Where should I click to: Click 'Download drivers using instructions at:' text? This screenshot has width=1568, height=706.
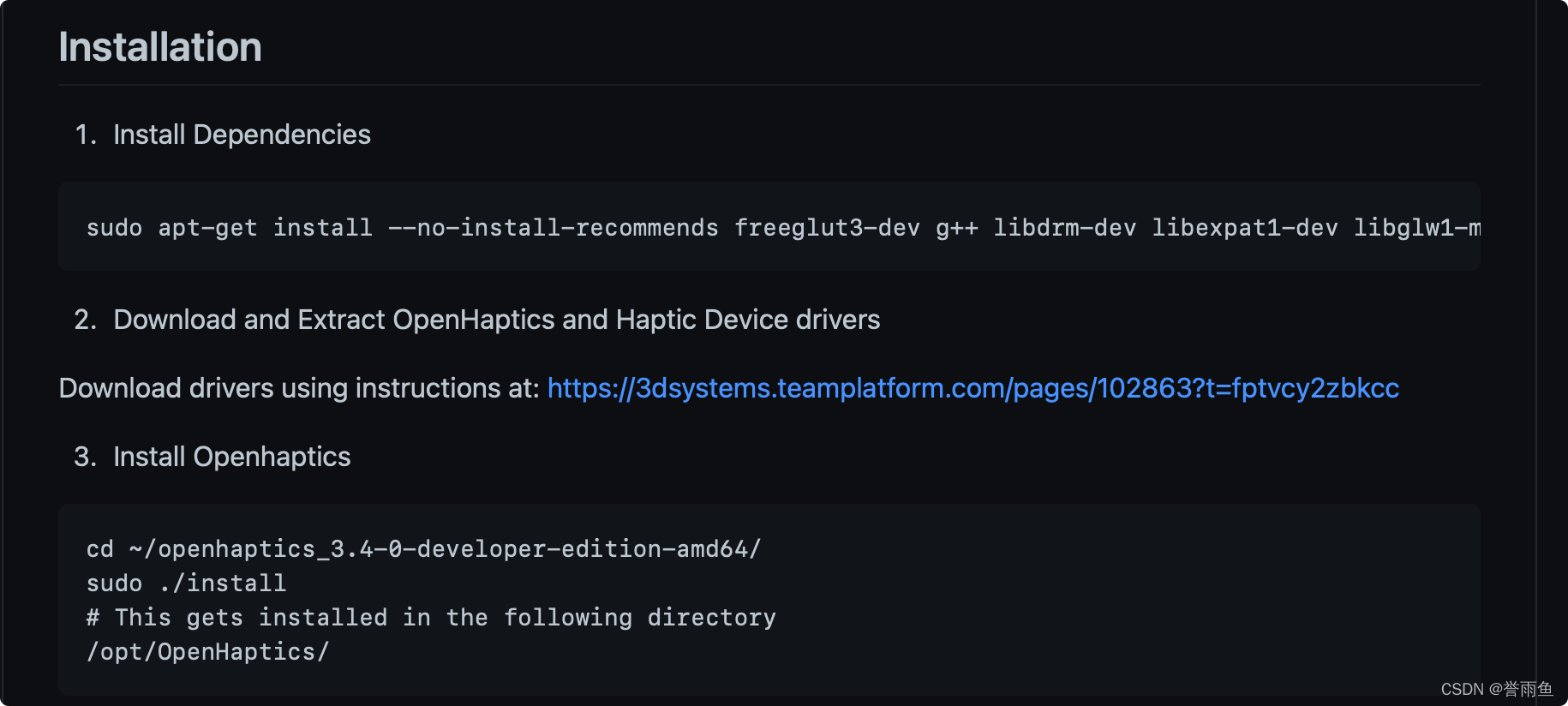(x=299, y=388)
